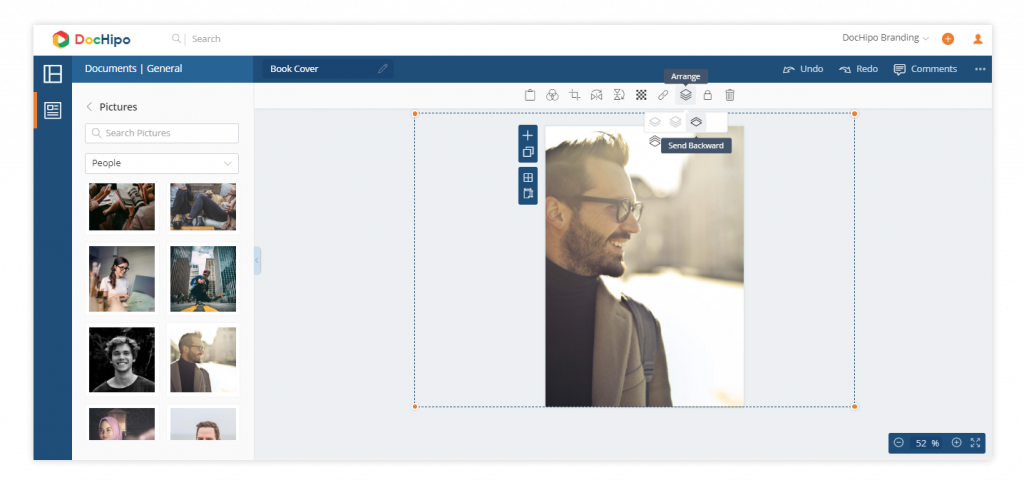Click the Send Backward layer icon
This screenshot has width=1024, height=485.
[x=696, y=122]
